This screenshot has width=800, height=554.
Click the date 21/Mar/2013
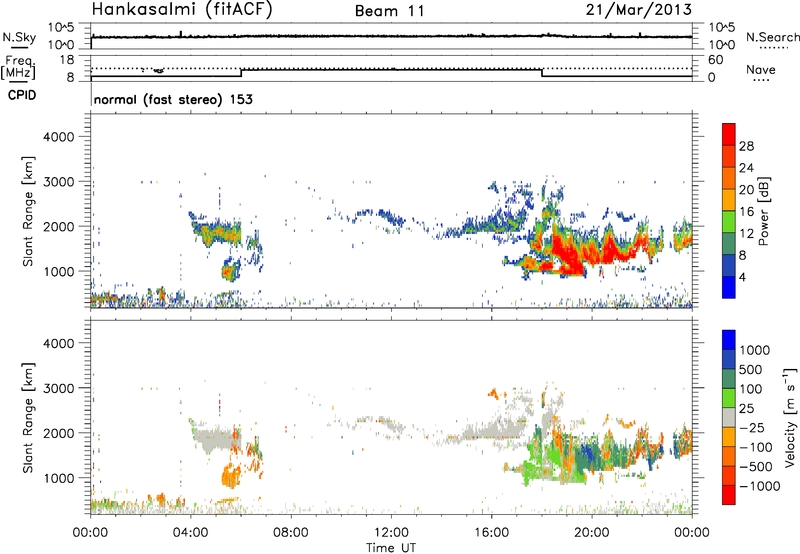(x=639, y=10)
